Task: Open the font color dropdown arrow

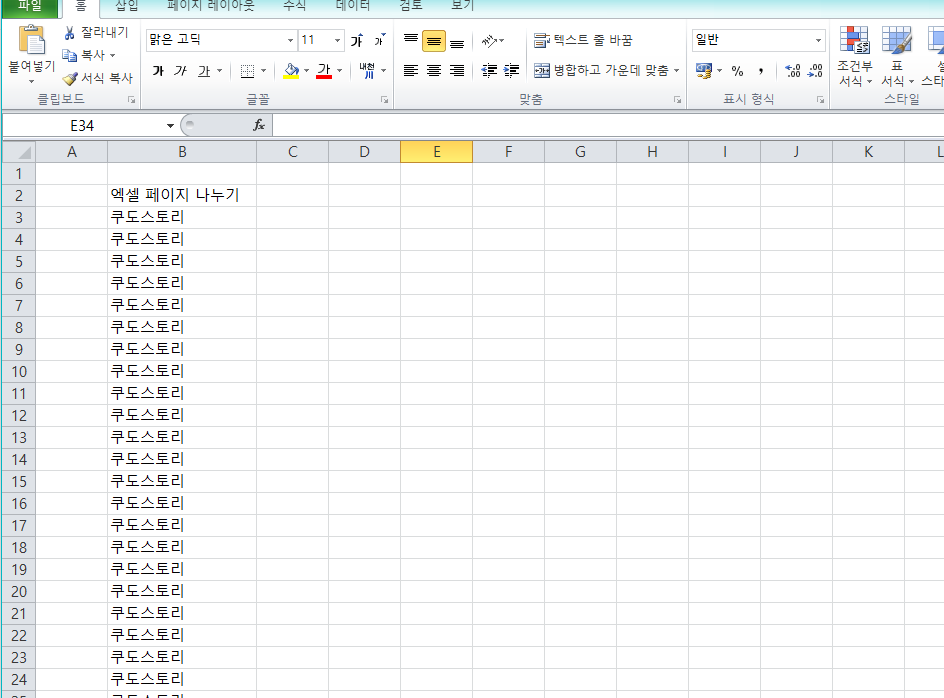Action: 340,71
